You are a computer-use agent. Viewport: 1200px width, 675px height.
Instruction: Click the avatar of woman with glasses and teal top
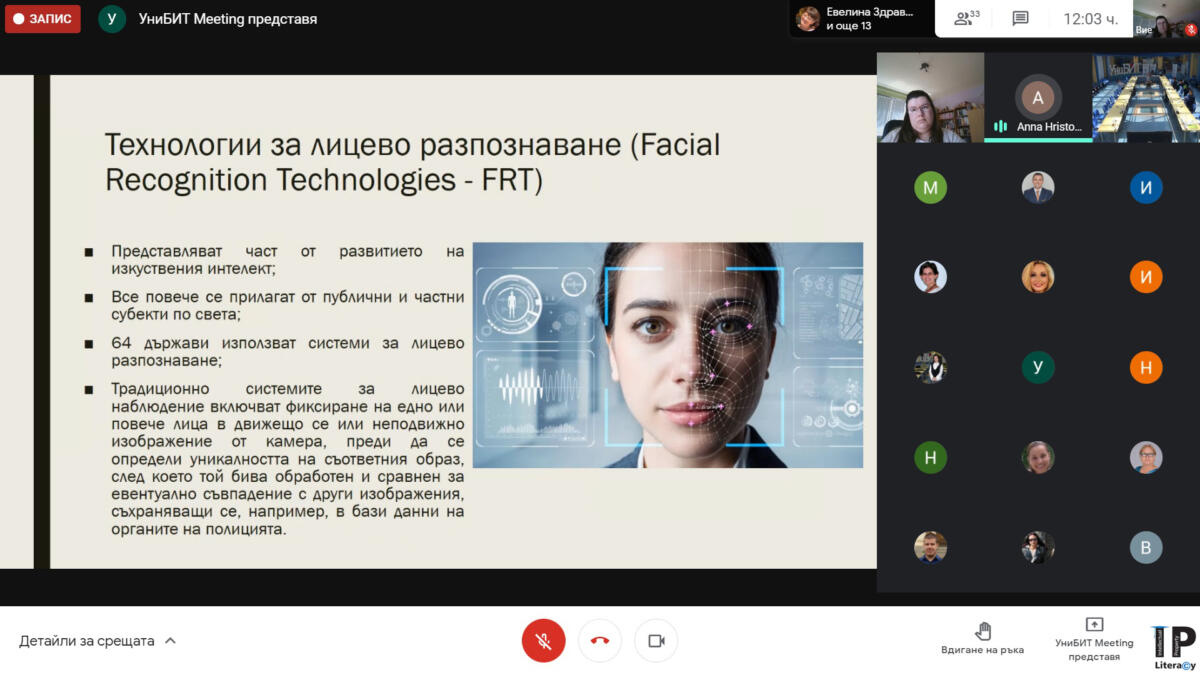click(1146, 457)
